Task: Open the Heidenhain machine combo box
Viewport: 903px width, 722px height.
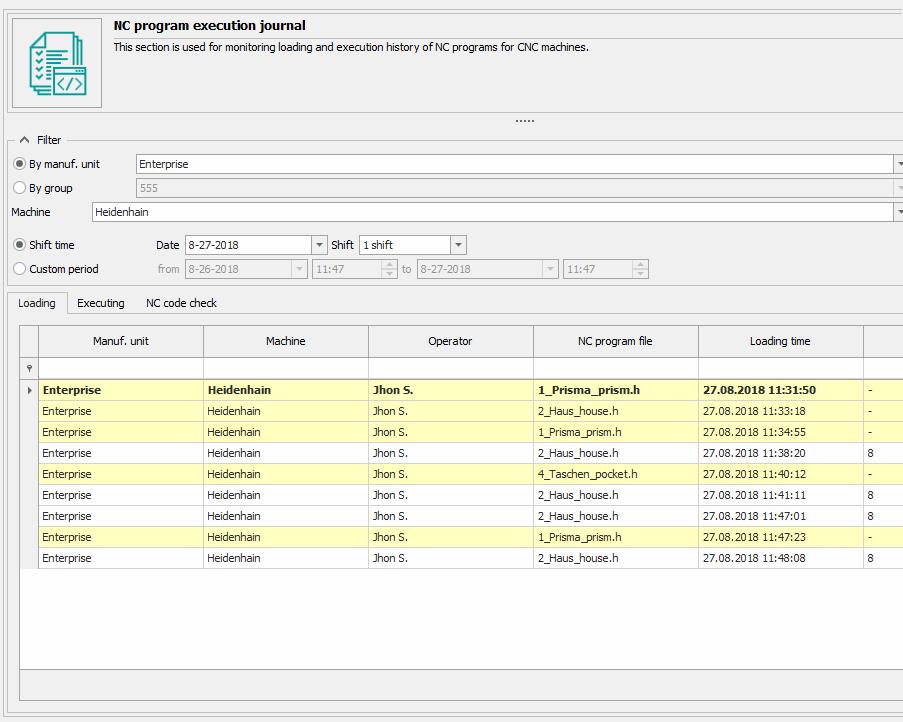Action: (497, 212)
